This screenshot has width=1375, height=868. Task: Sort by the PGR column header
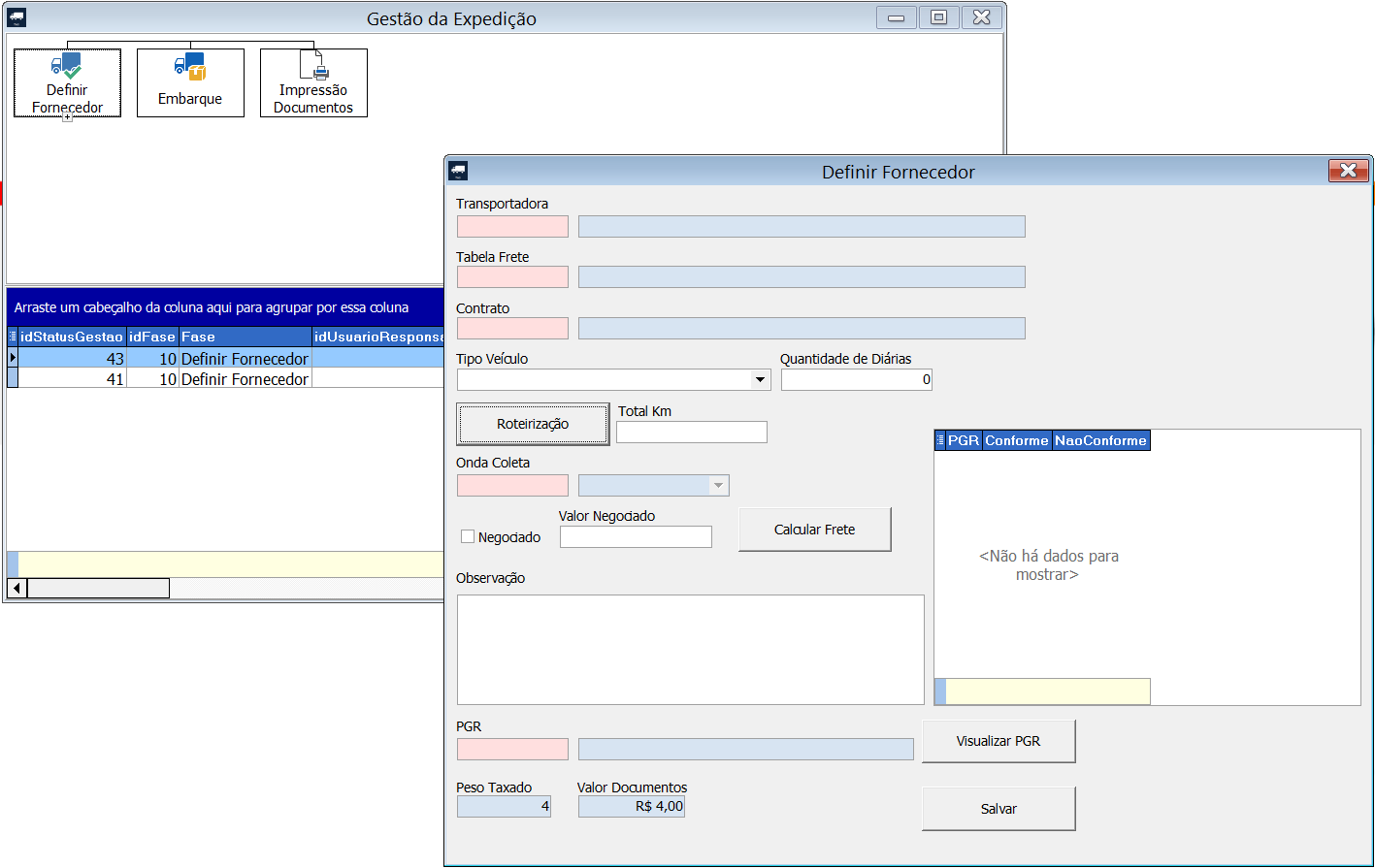(964, 440)
